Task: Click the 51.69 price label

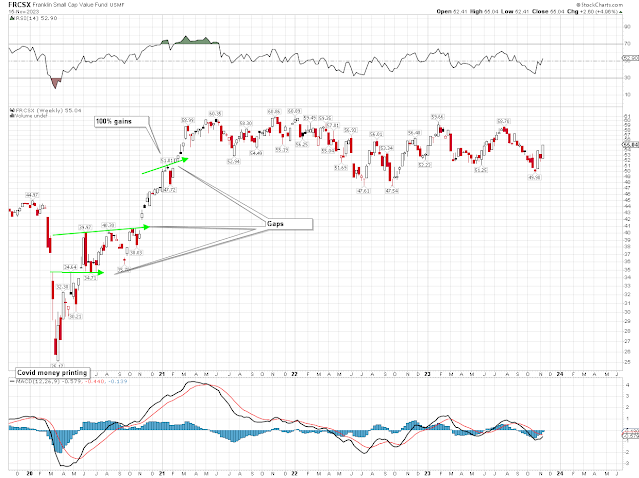Action: pos(340,167)
